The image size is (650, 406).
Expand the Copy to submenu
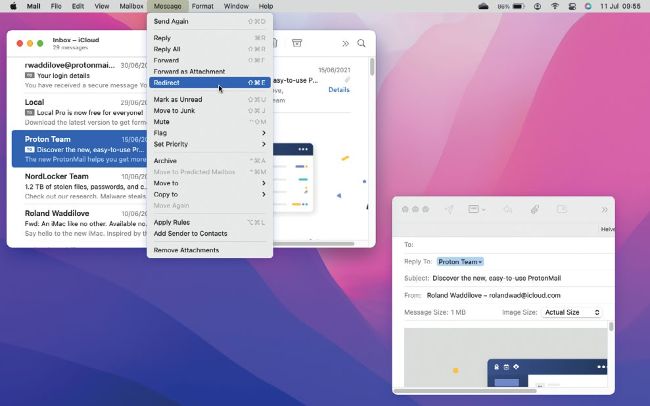point(210,194)
